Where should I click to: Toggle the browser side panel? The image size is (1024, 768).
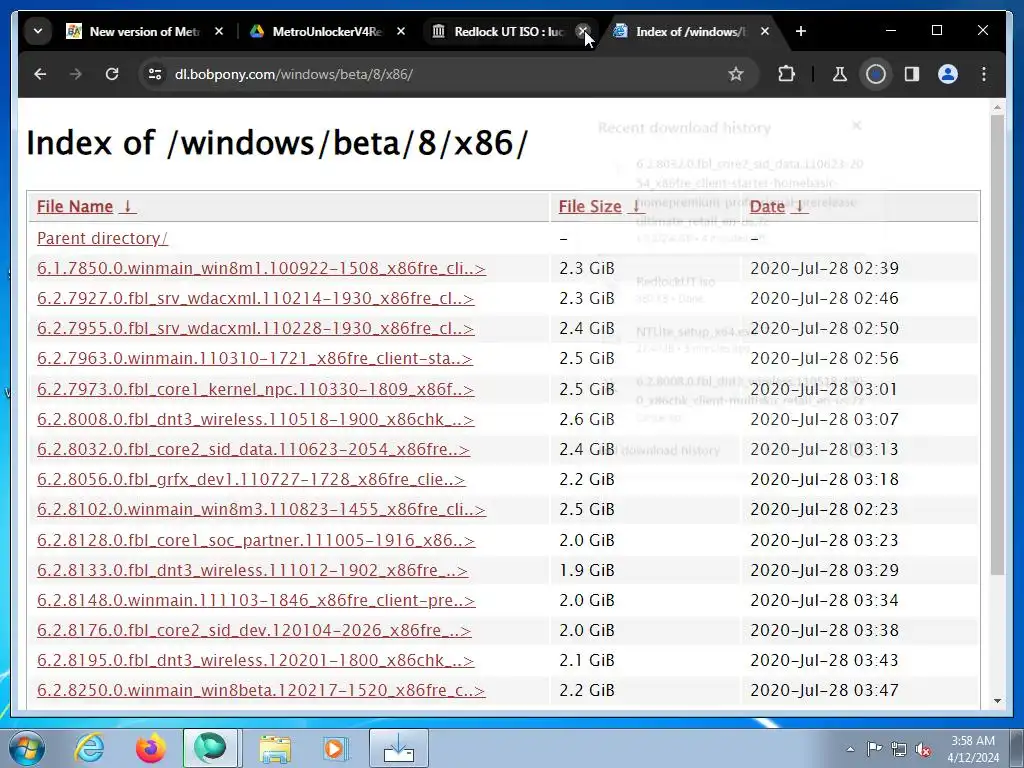point(912,74)
